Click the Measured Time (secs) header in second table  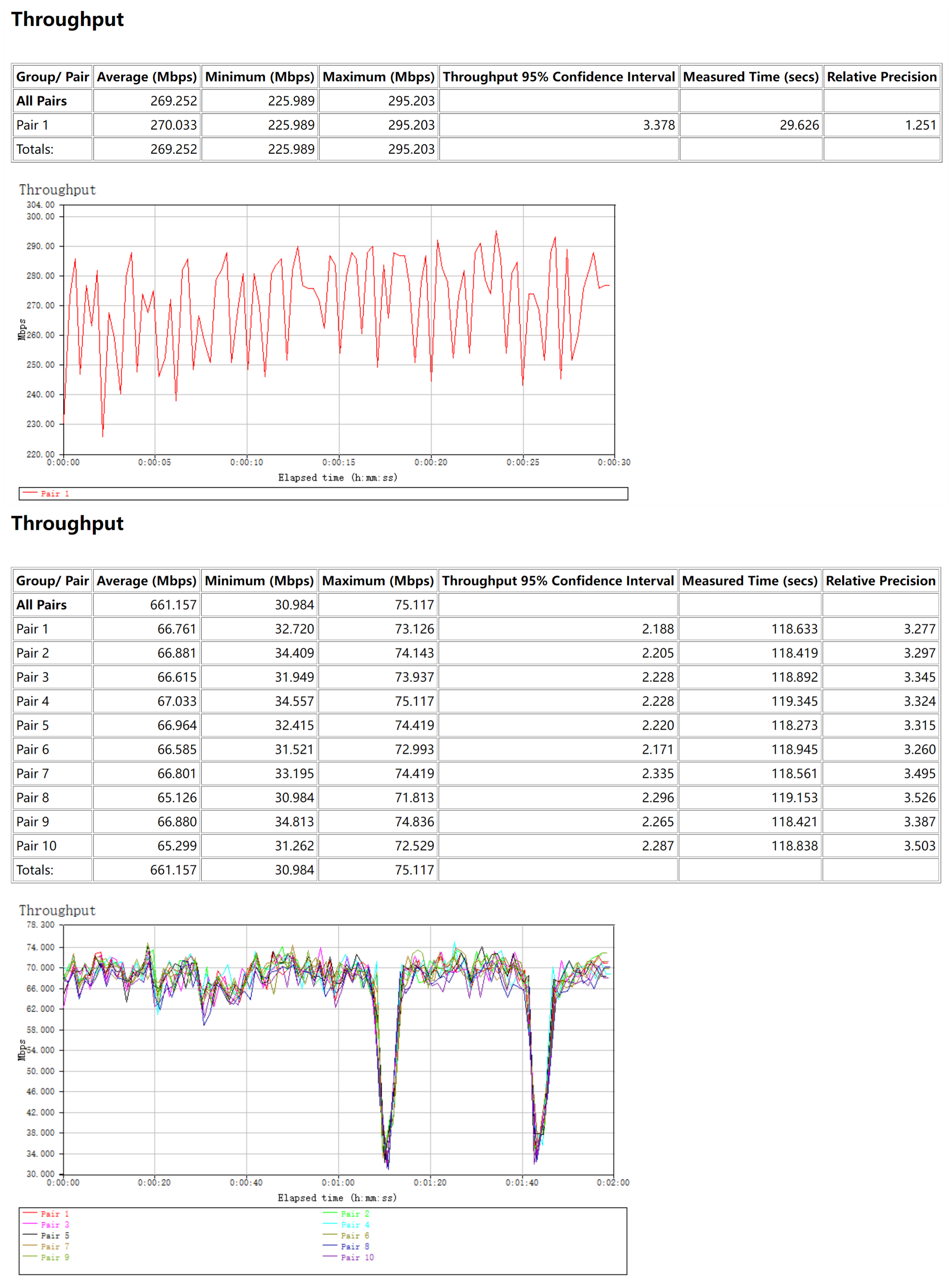point(749,580)
